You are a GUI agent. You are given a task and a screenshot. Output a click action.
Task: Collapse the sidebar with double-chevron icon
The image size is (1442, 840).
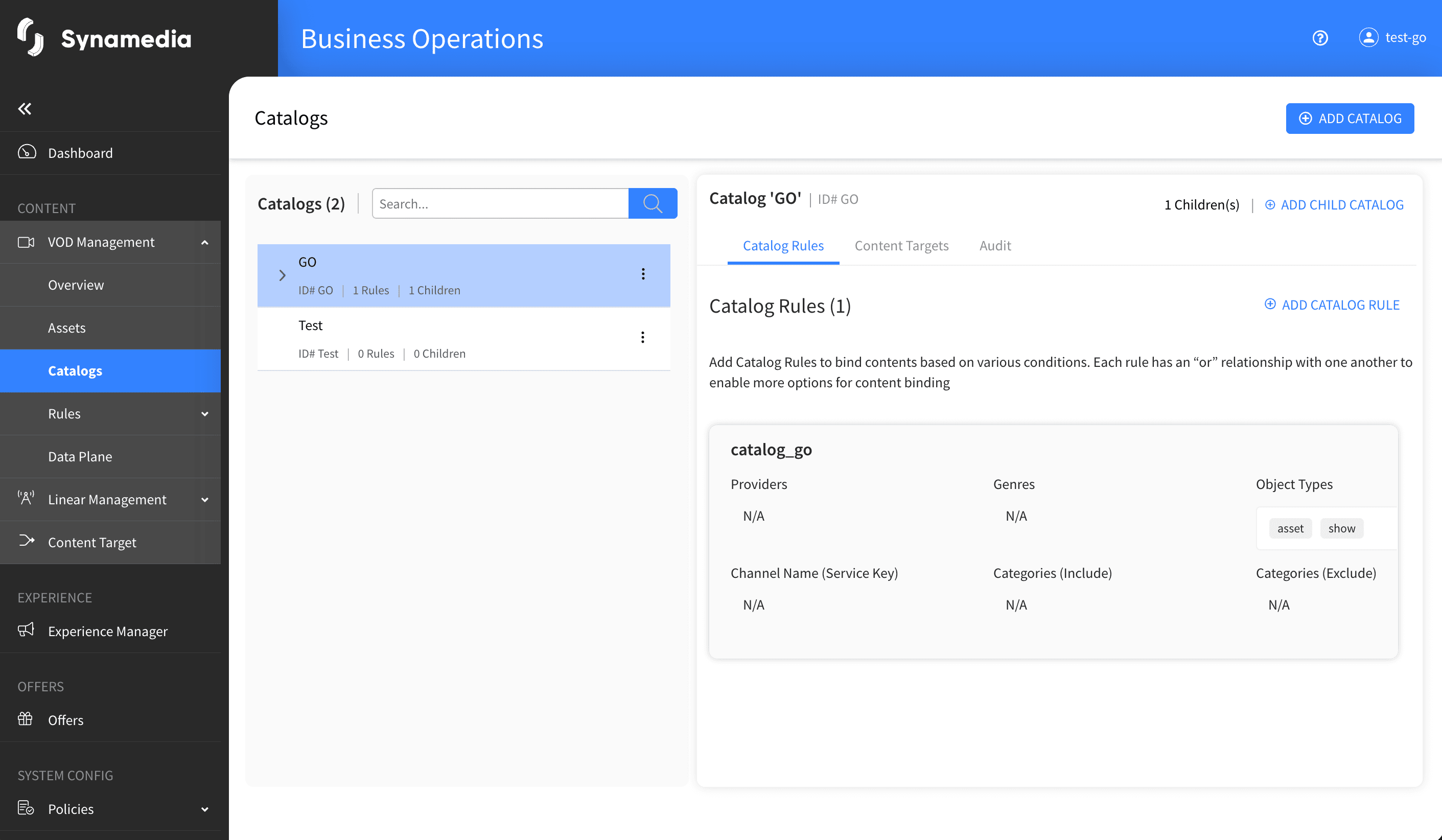click(25, 109)
